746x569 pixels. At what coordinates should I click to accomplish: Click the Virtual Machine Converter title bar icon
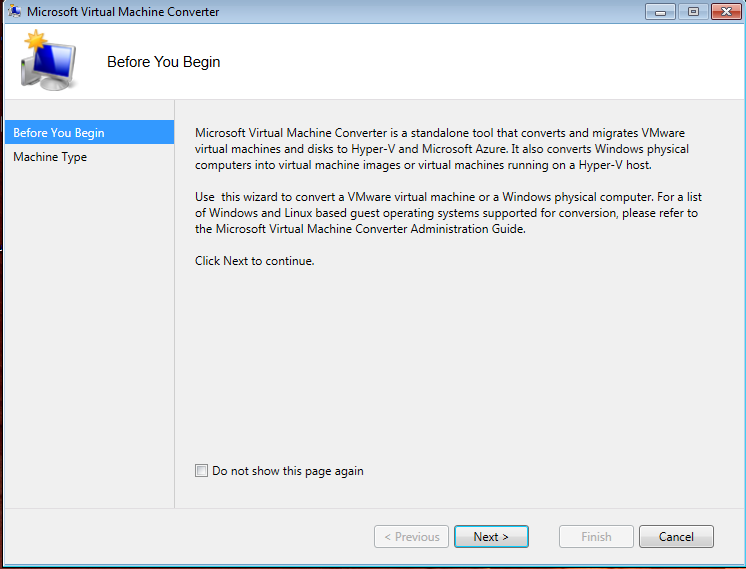coord(15,12)
